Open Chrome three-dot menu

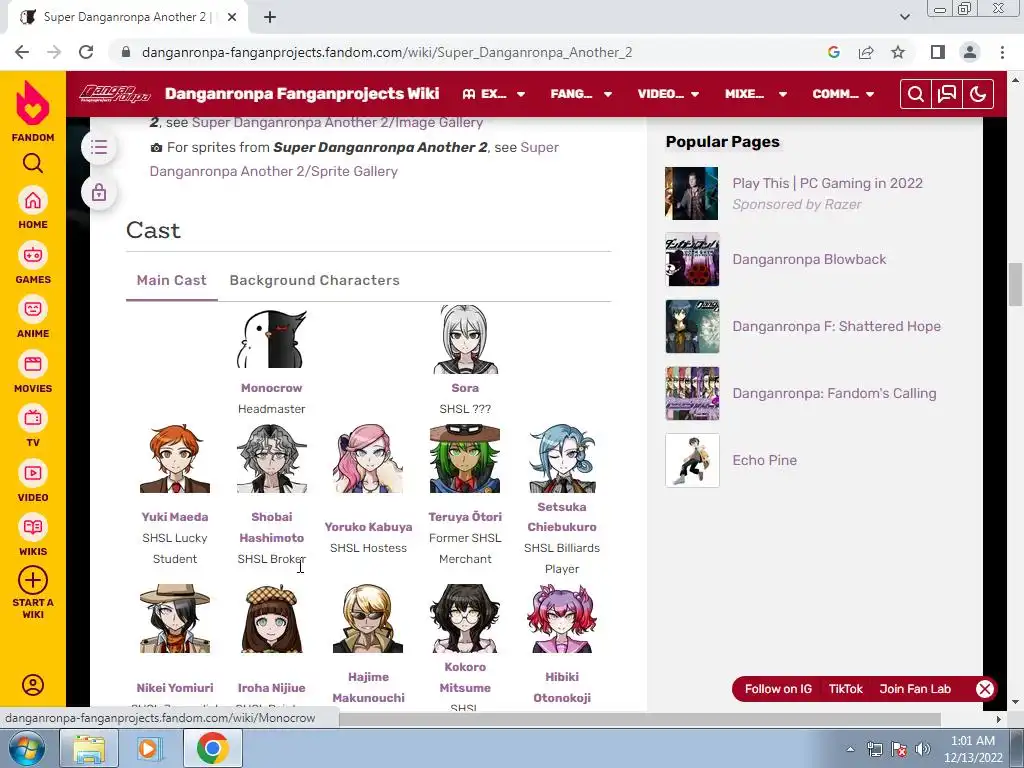pos(1002,52)
